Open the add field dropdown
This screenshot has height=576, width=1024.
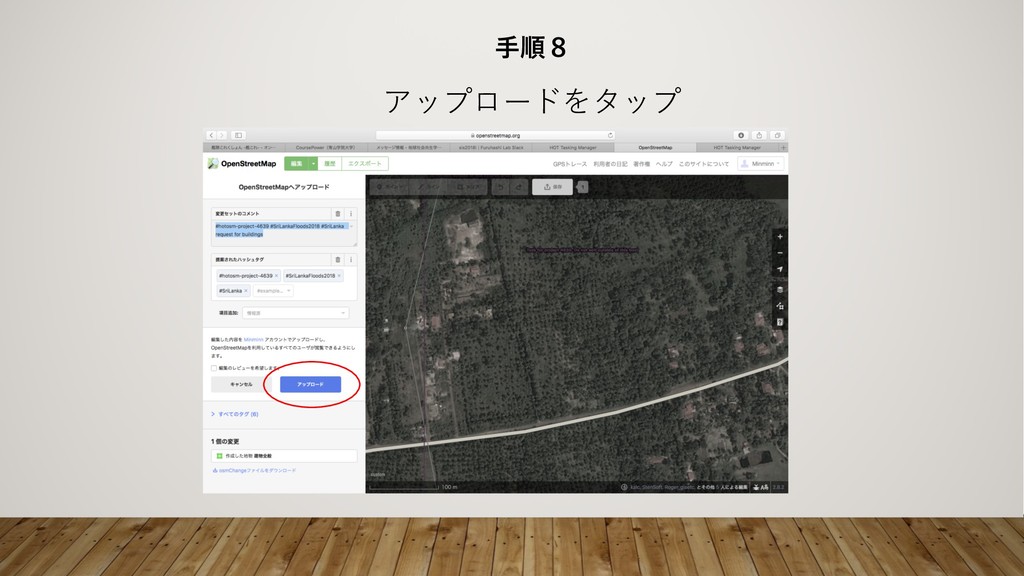(295, 313)
